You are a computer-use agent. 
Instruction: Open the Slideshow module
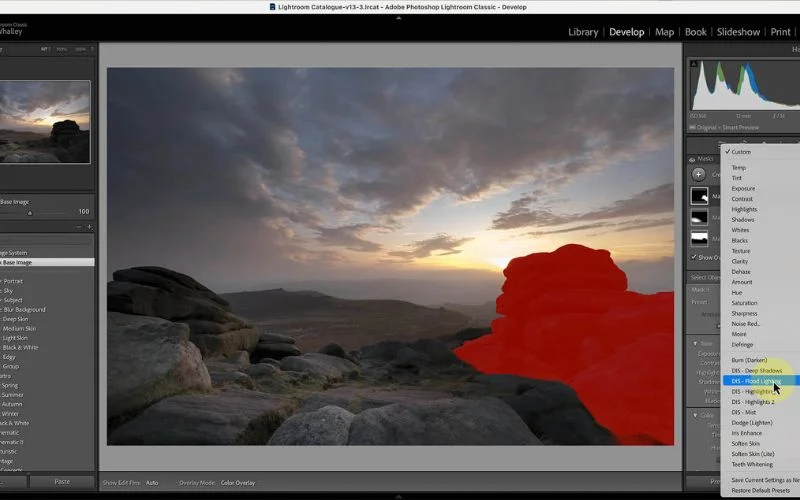point(738,32)
